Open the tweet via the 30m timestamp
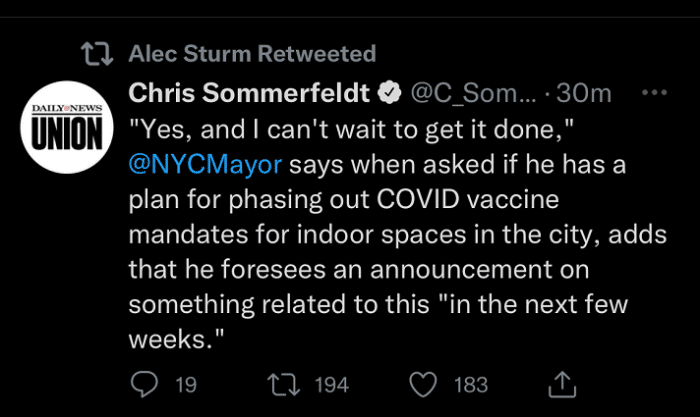 [x=584, y=93]
